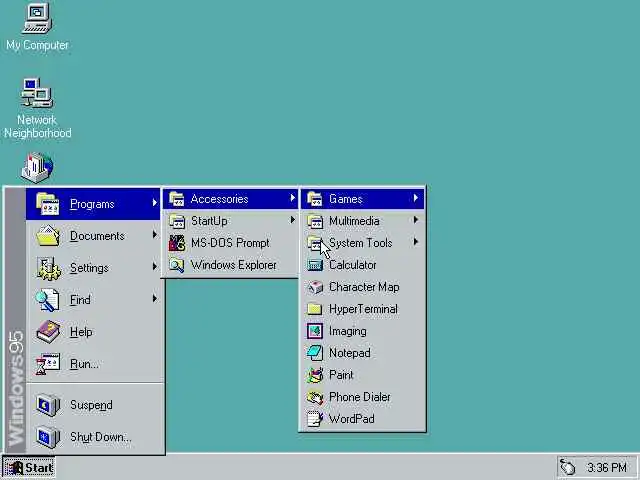Launch Notepad from Accessories

[363, 353]
